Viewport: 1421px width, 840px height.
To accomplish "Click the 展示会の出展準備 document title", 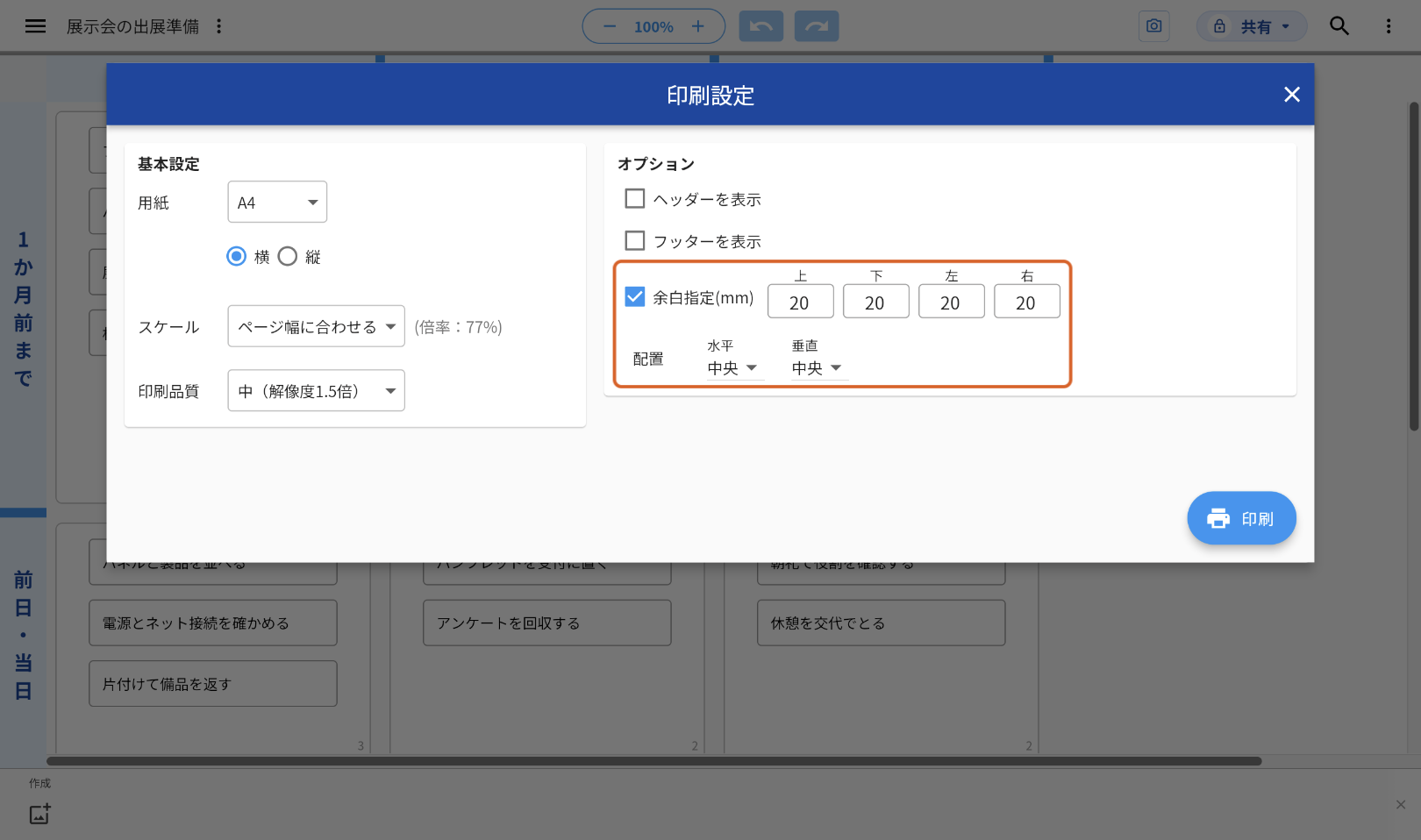I will [132, 26].
